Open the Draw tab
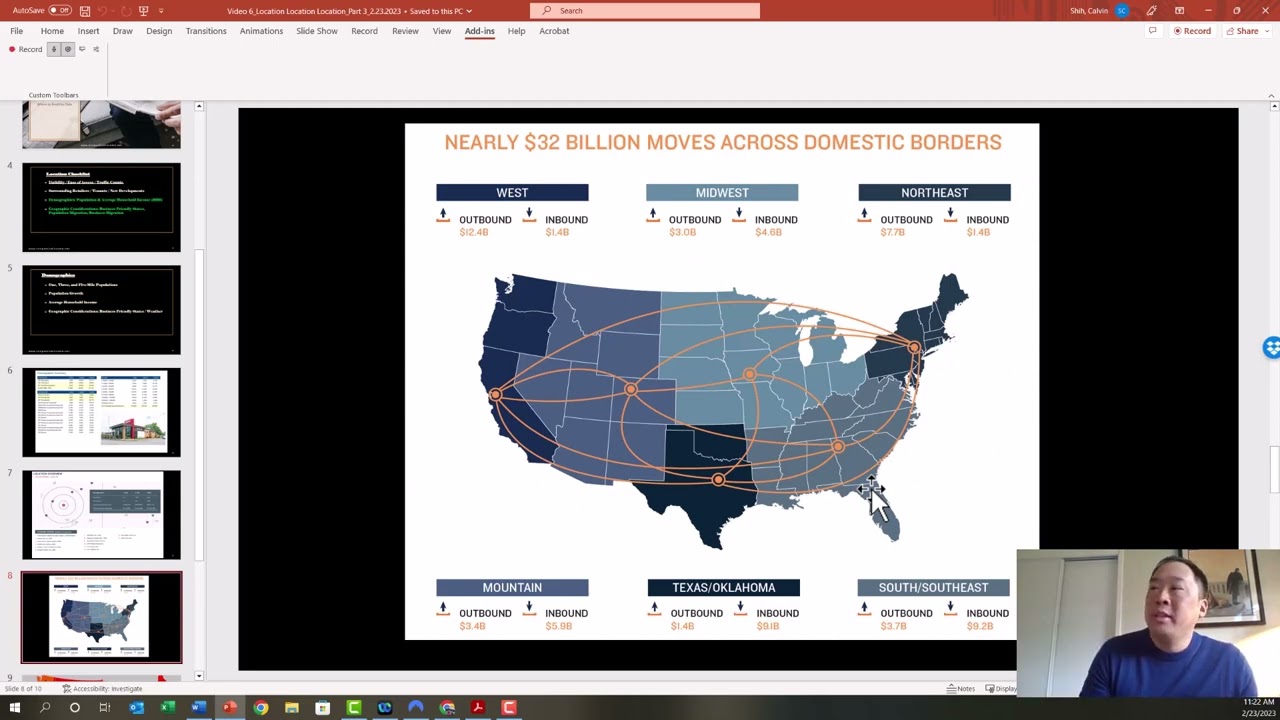 (123, 31)
